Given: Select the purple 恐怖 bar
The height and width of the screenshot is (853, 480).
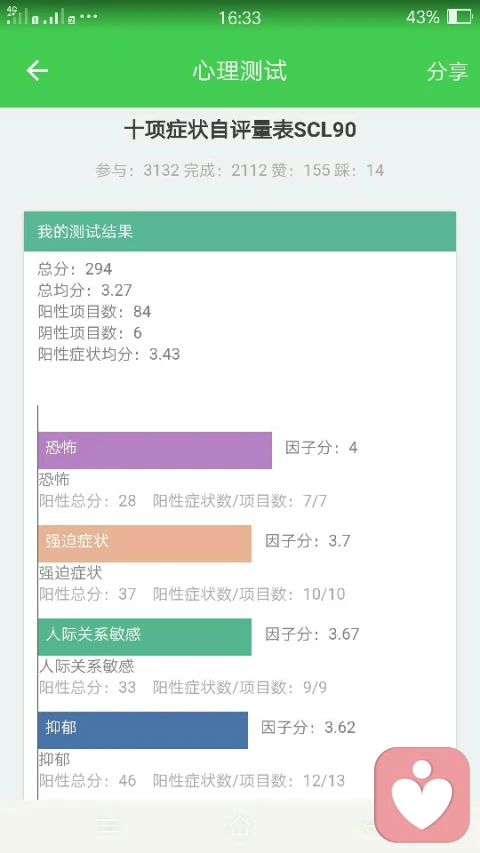Looking at the screenshot, I should 155,450.
